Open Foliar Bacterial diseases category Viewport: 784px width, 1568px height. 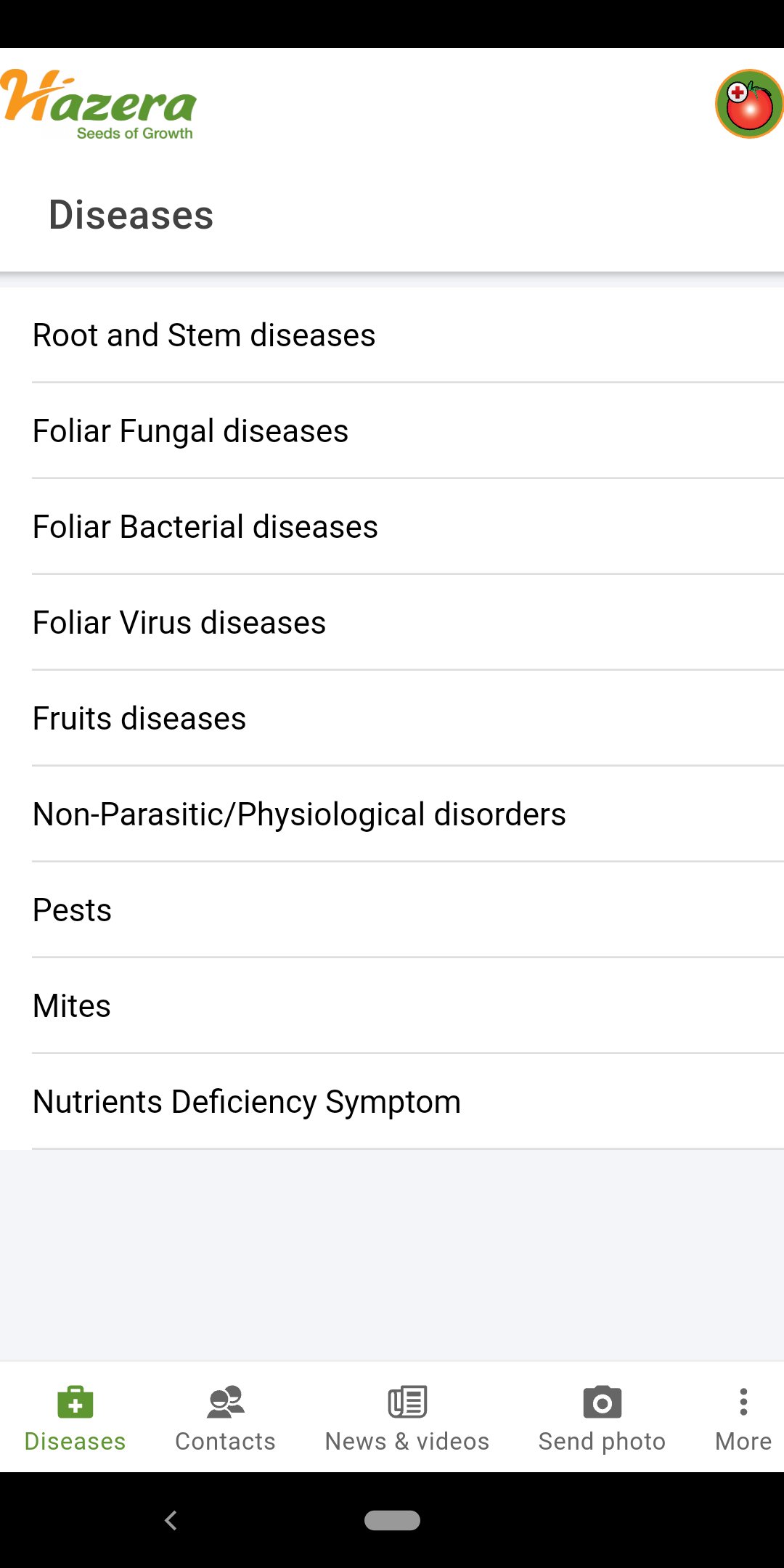coord(205,527)
